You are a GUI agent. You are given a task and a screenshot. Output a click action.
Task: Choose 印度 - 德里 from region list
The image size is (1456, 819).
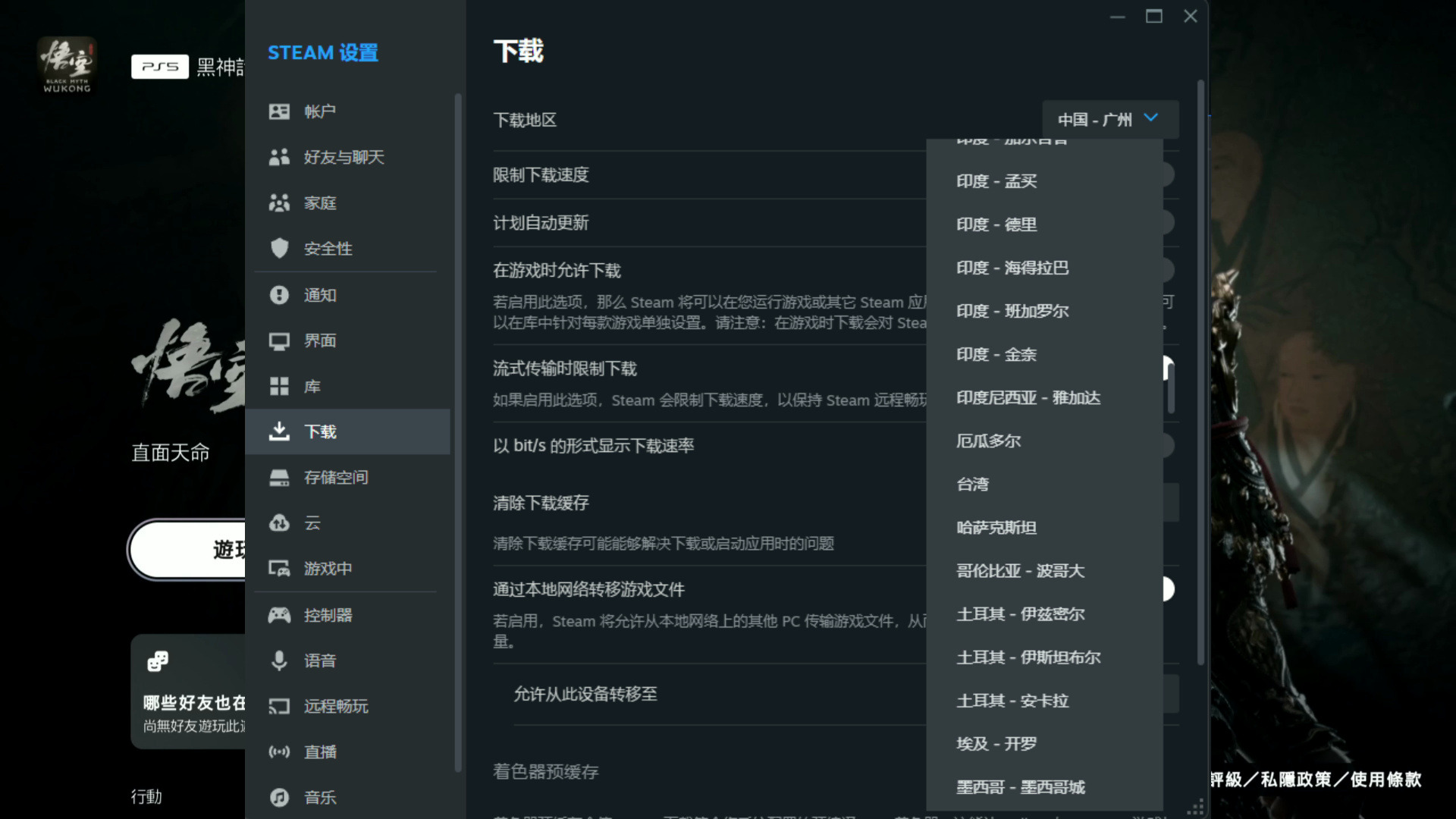(x=1044, y=224)
